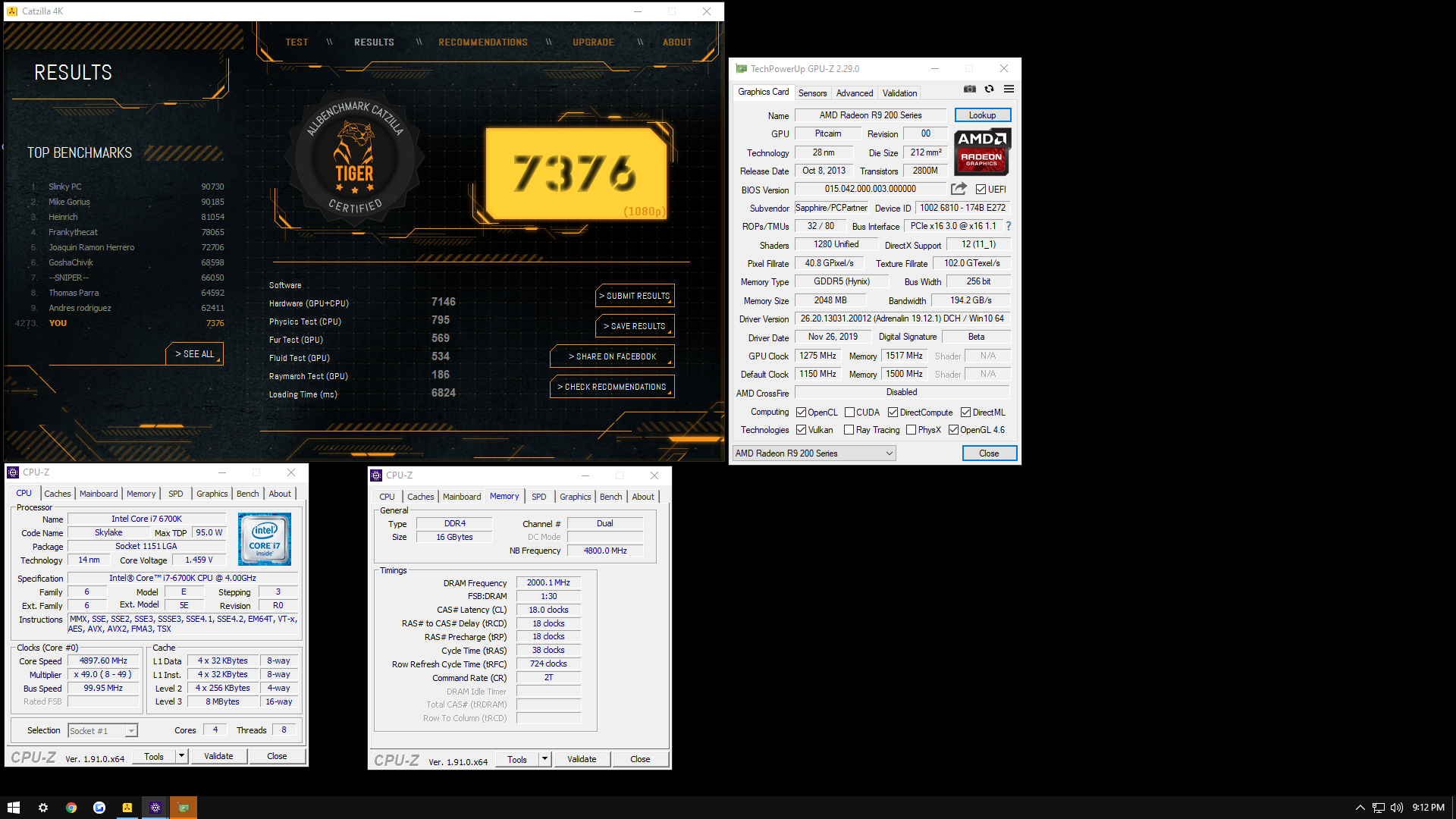Click the Tiger Certified badge in Catzilla
The height and width of the screenshot is (819, 1456).
click(355, 157)
